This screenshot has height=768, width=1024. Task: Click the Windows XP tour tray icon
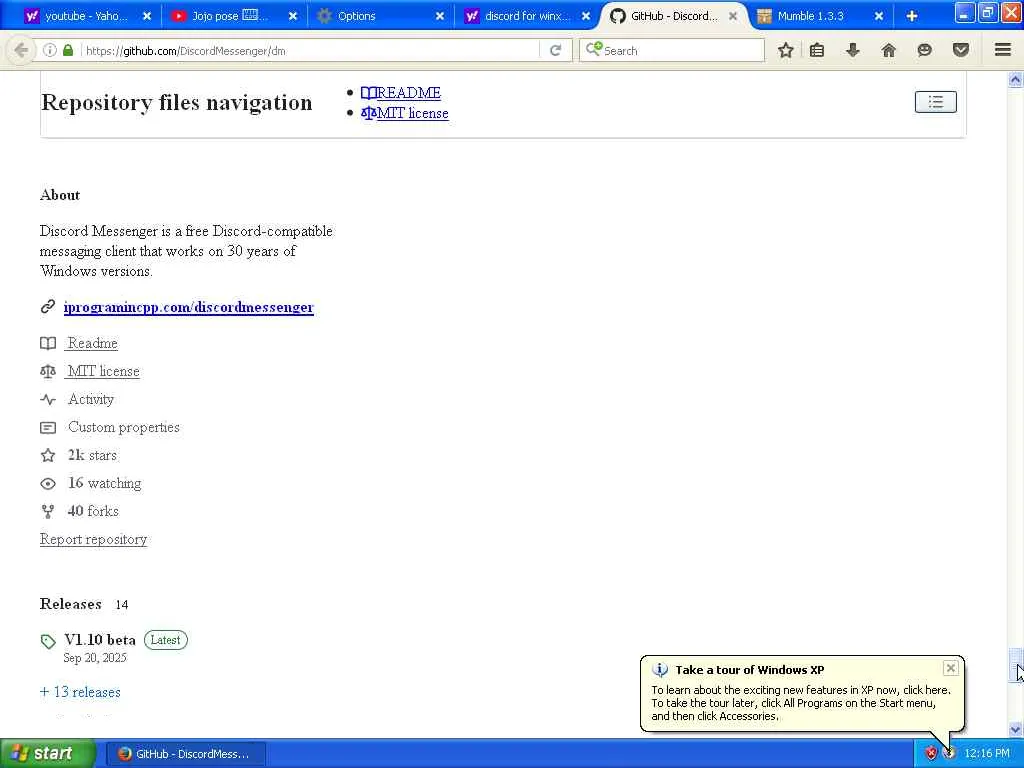point(950,754)
